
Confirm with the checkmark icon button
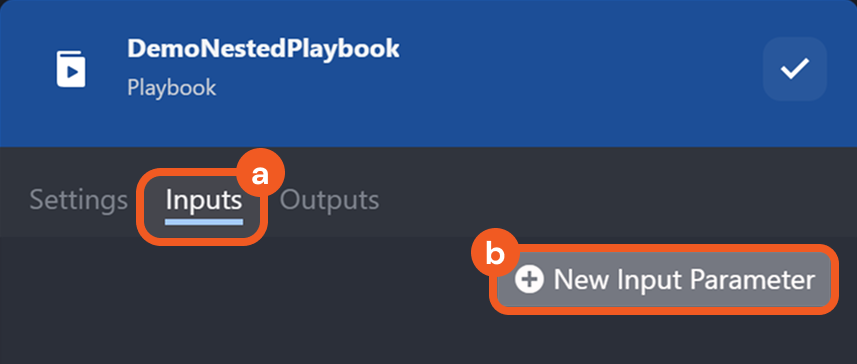(x=795, y=69)
